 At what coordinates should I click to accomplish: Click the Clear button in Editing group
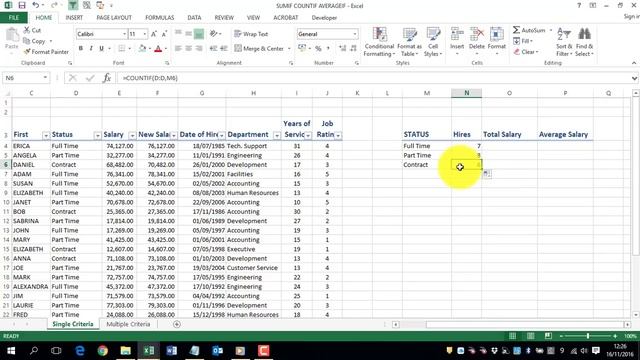[x=527, y=52]
